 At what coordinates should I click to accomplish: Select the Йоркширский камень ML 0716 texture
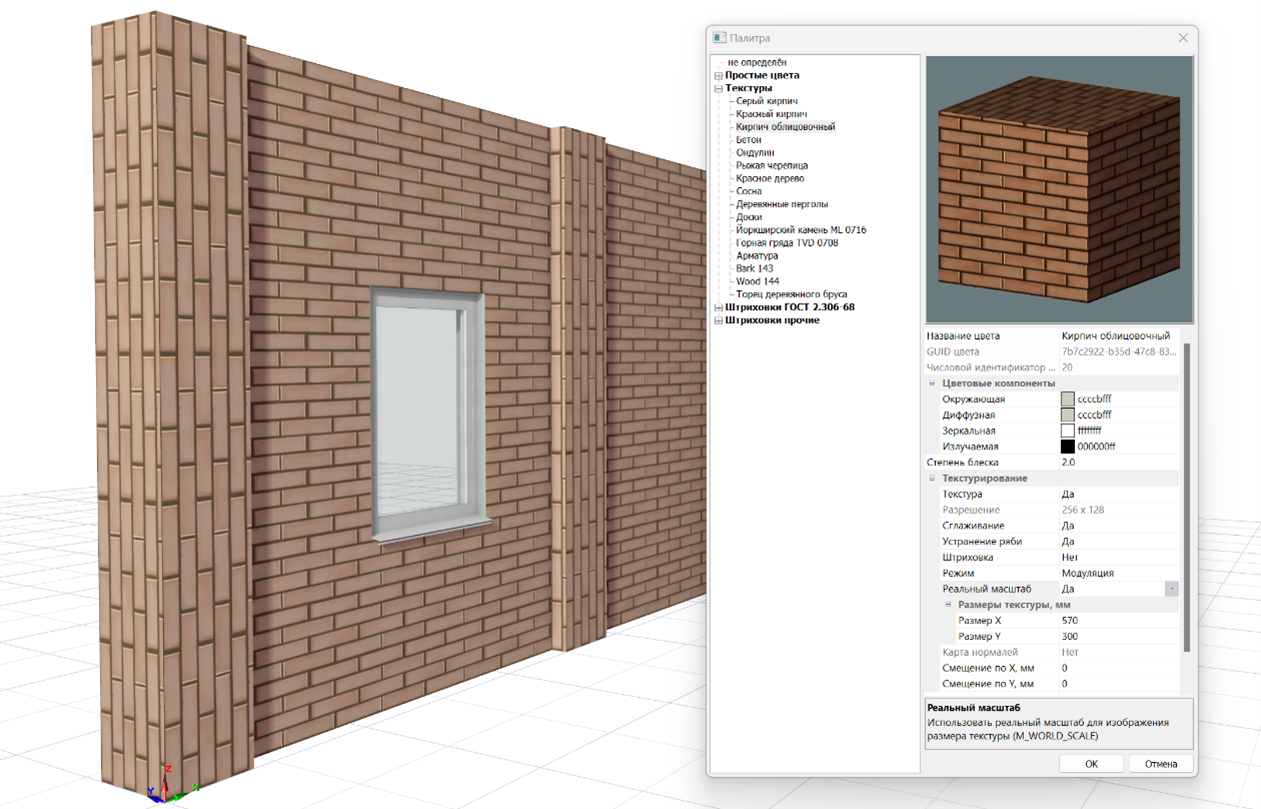pyautogui.click(x=800, y=230)
